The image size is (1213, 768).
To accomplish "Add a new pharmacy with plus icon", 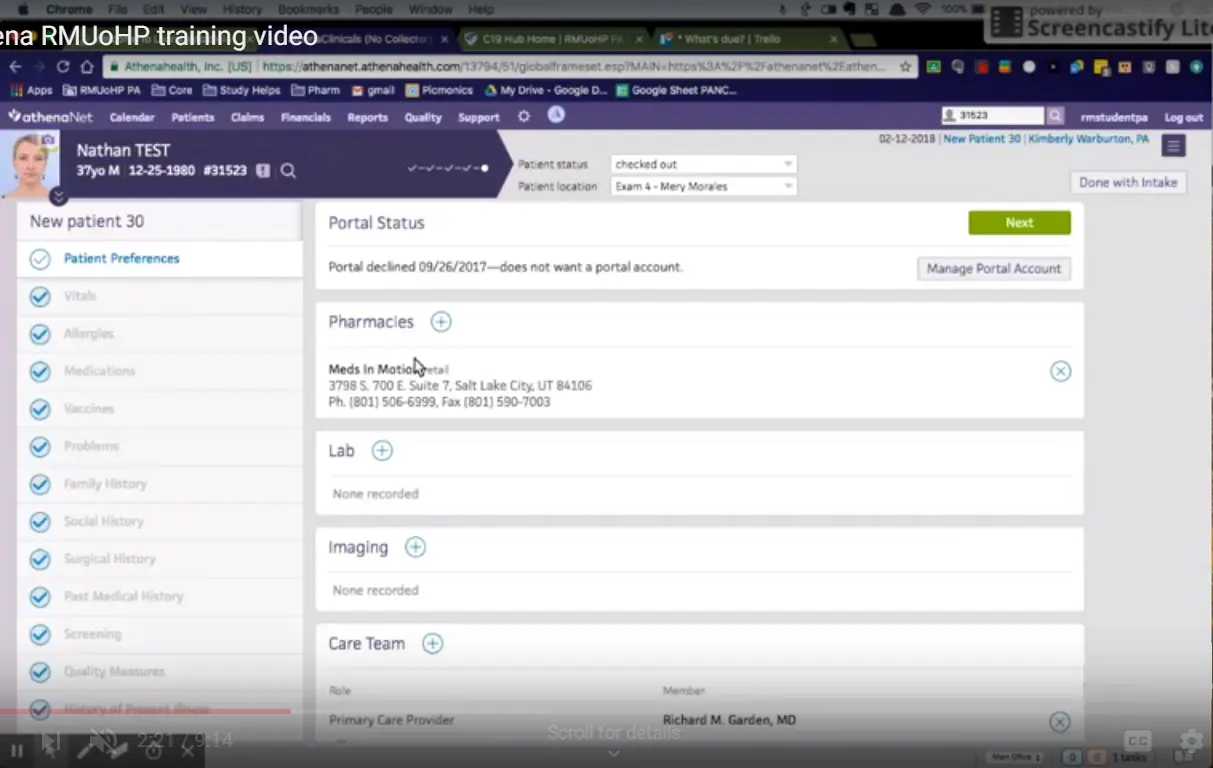I will point(441,322).
